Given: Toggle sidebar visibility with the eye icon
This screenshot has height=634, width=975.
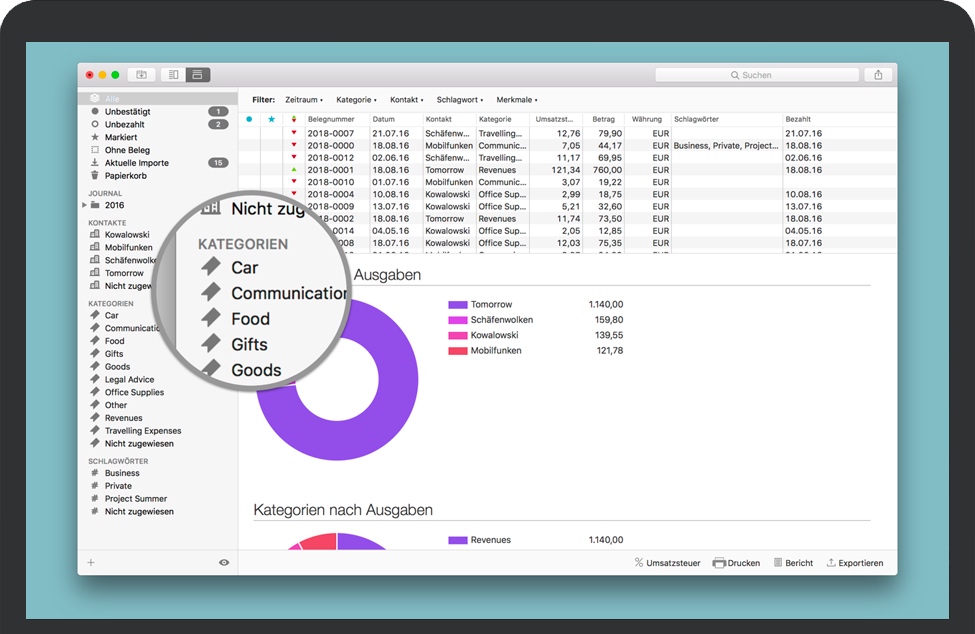Looking at the screenshot, I should click(x=224, y=563).
